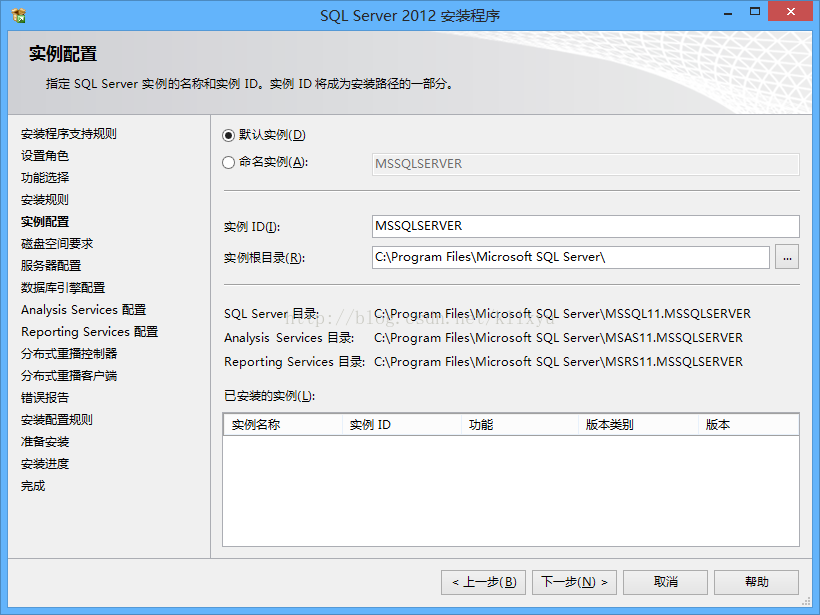Click the 已安装的实例 label

tap(269, 396)
